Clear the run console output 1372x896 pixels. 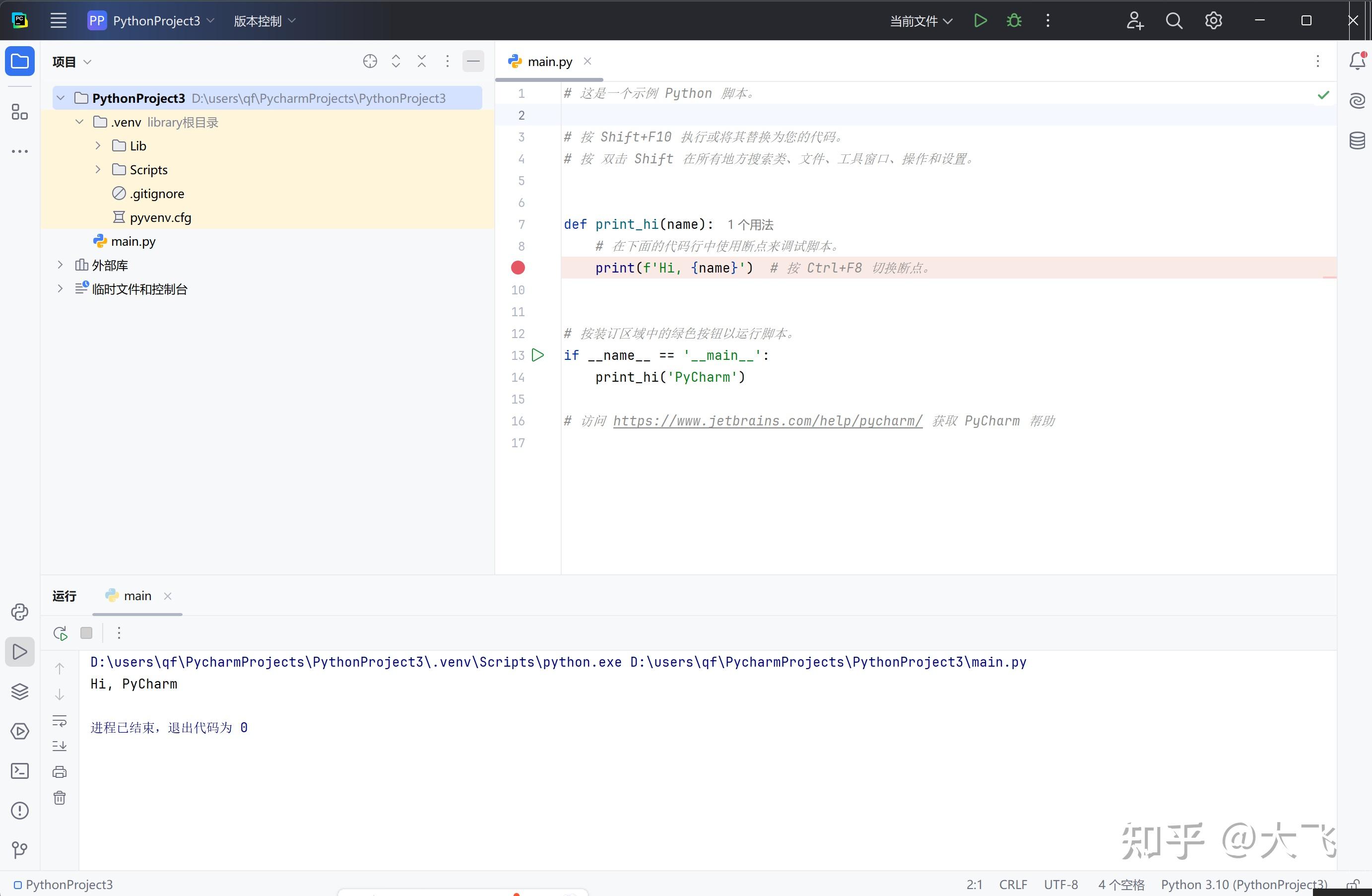[x=60, y=798]
